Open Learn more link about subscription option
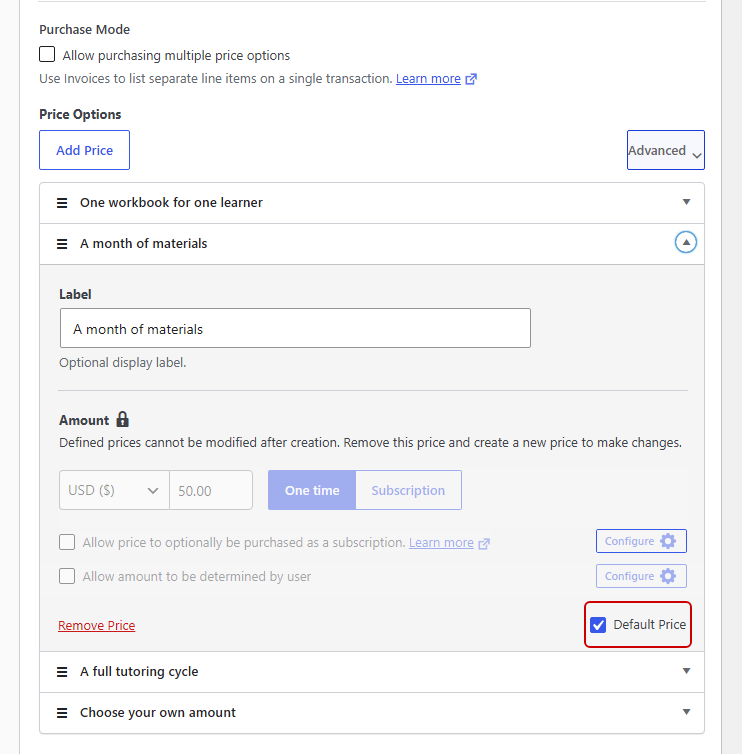Viewport: 742px width, 754px height. tap(441, 542)
